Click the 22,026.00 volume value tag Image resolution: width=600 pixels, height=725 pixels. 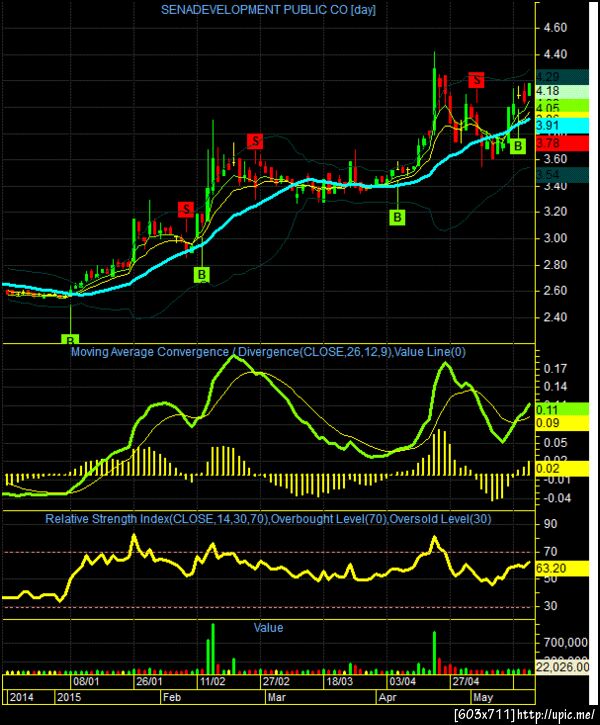coord(562,667)
